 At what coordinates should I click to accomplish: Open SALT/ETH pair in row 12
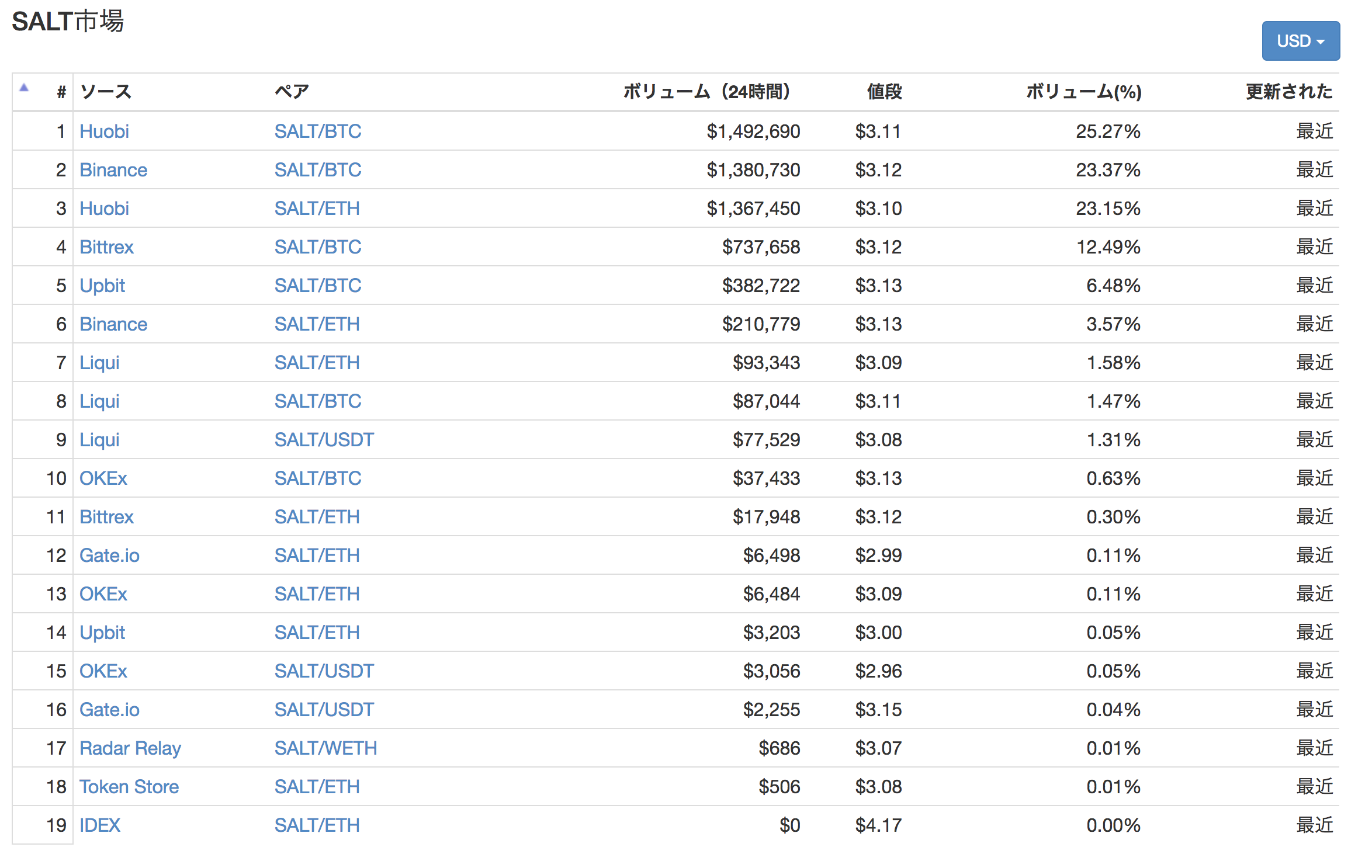click(x=317, y=555)
